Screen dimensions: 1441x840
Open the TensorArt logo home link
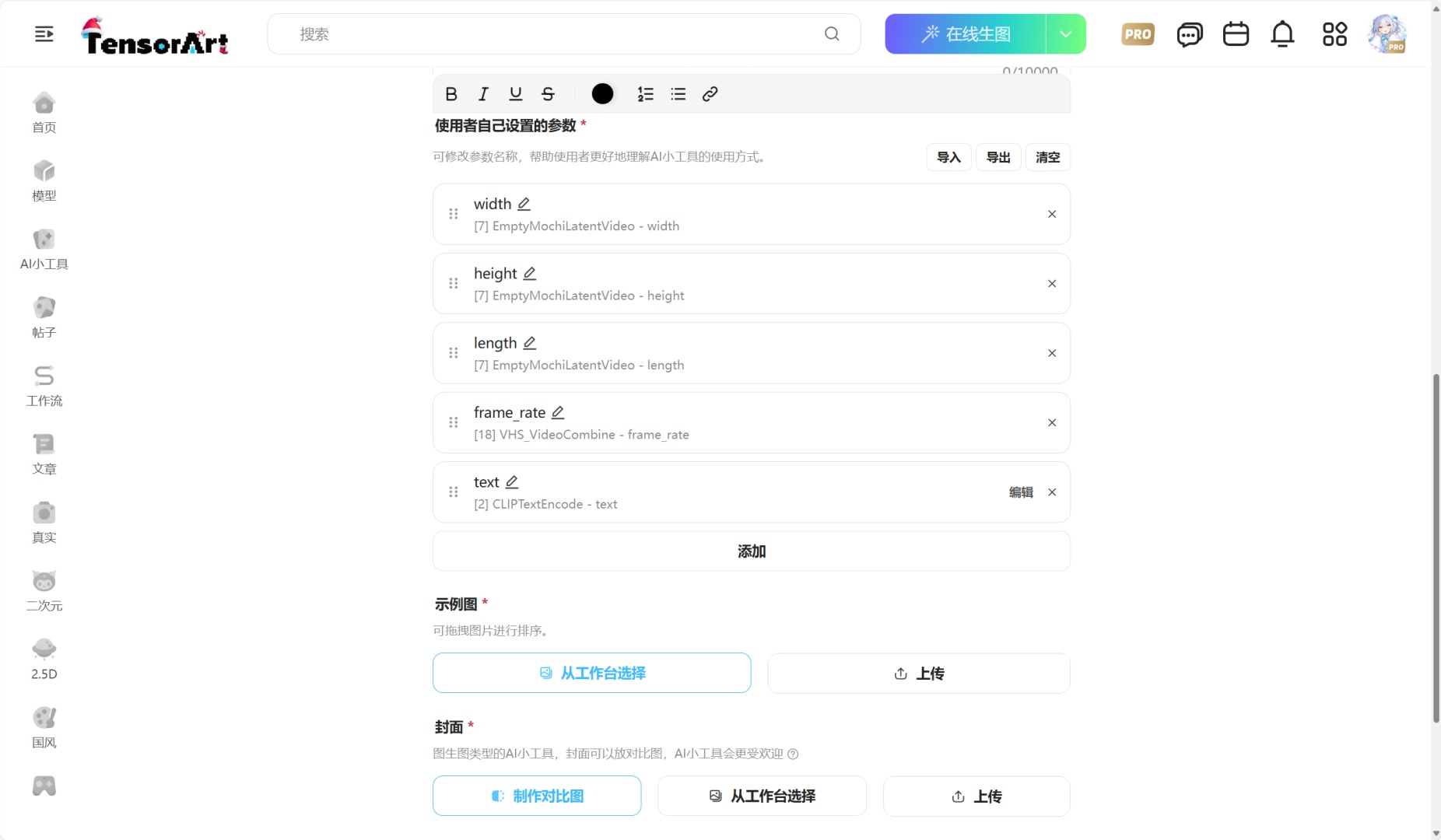pos(155,36)
